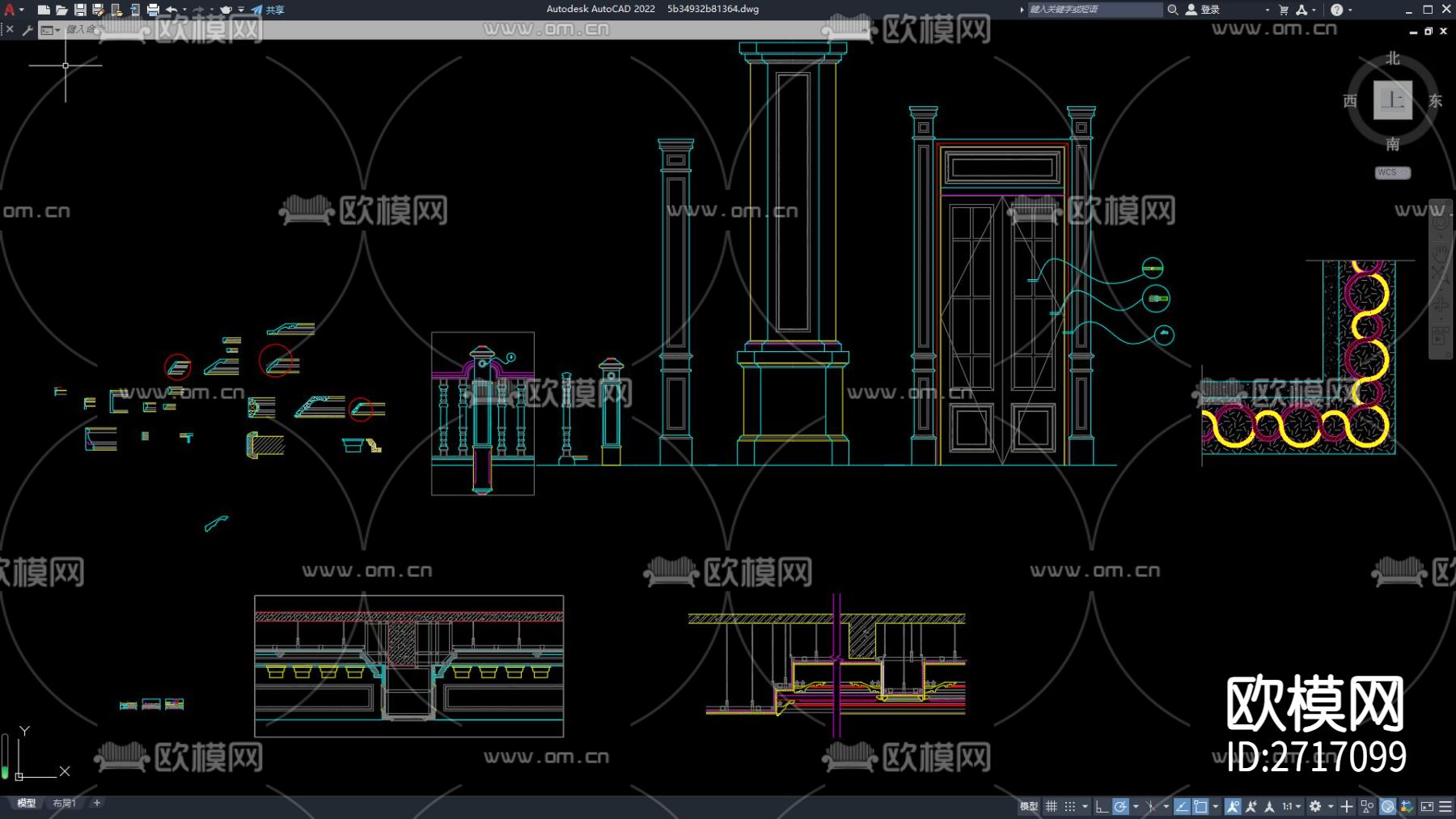
Task: Open the Autodesk App Store cart icon
Action: (1284, 10)
